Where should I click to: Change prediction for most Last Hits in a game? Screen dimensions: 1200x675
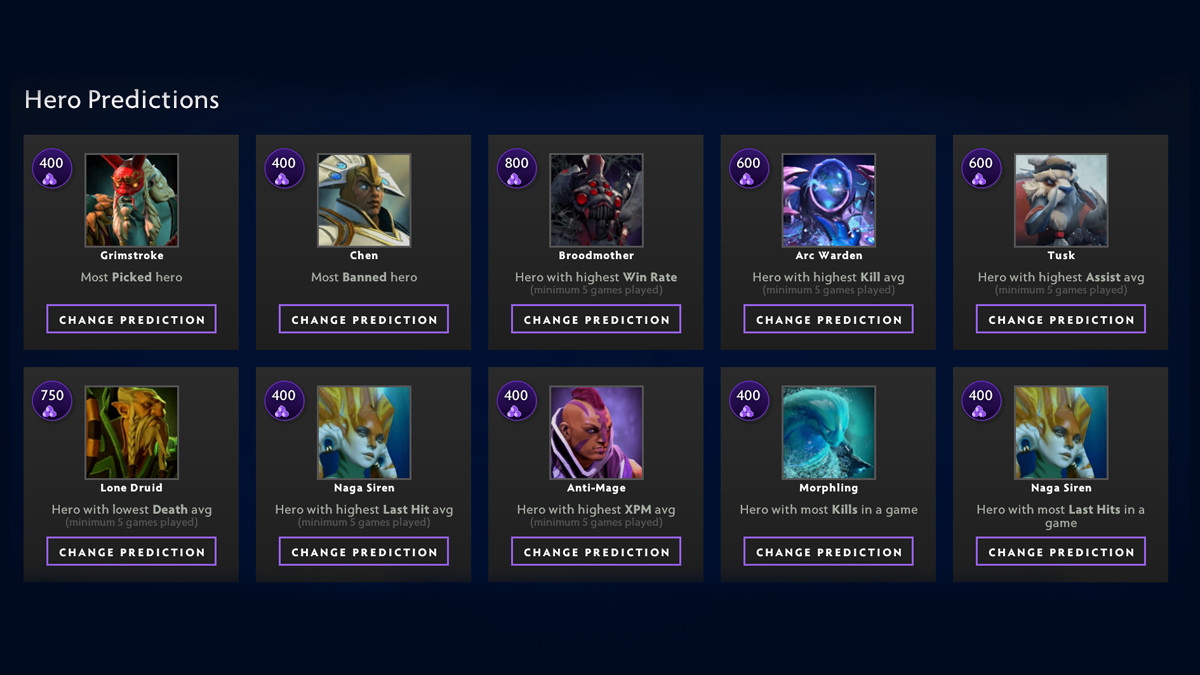pos(1061,552)
